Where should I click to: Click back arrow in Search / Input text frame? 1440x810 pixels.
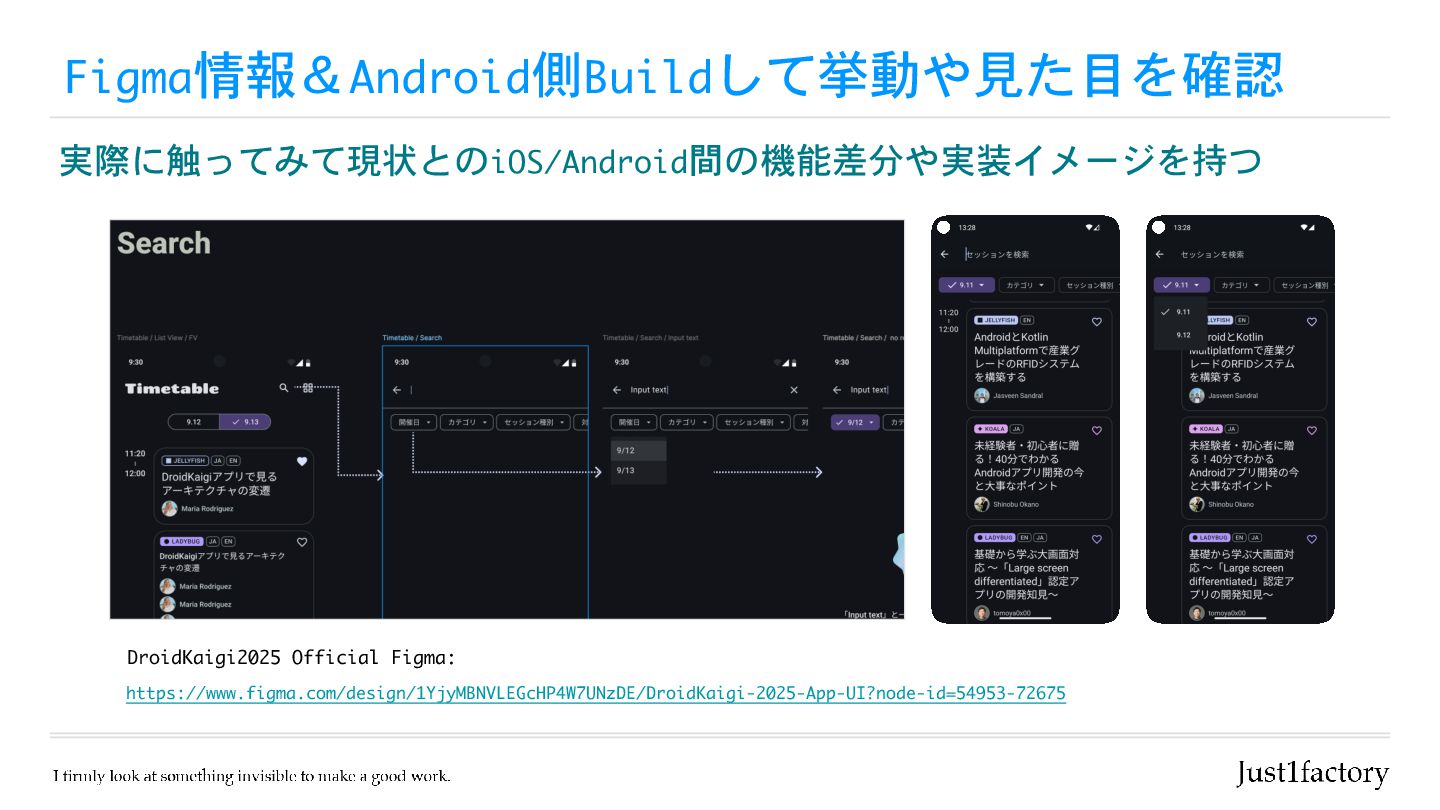point(617,390)
